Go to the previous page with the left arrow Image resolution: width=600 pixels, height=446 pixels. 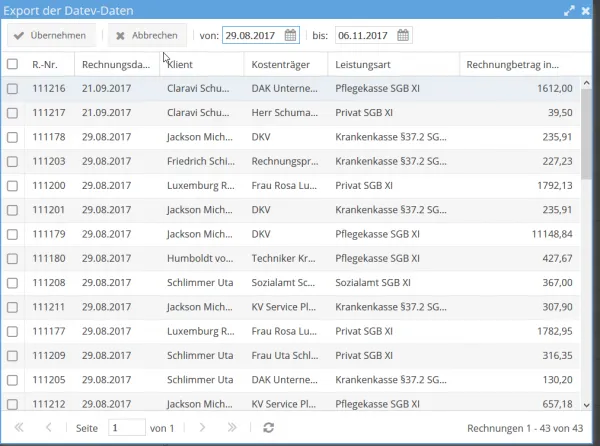tap(48, 428)
